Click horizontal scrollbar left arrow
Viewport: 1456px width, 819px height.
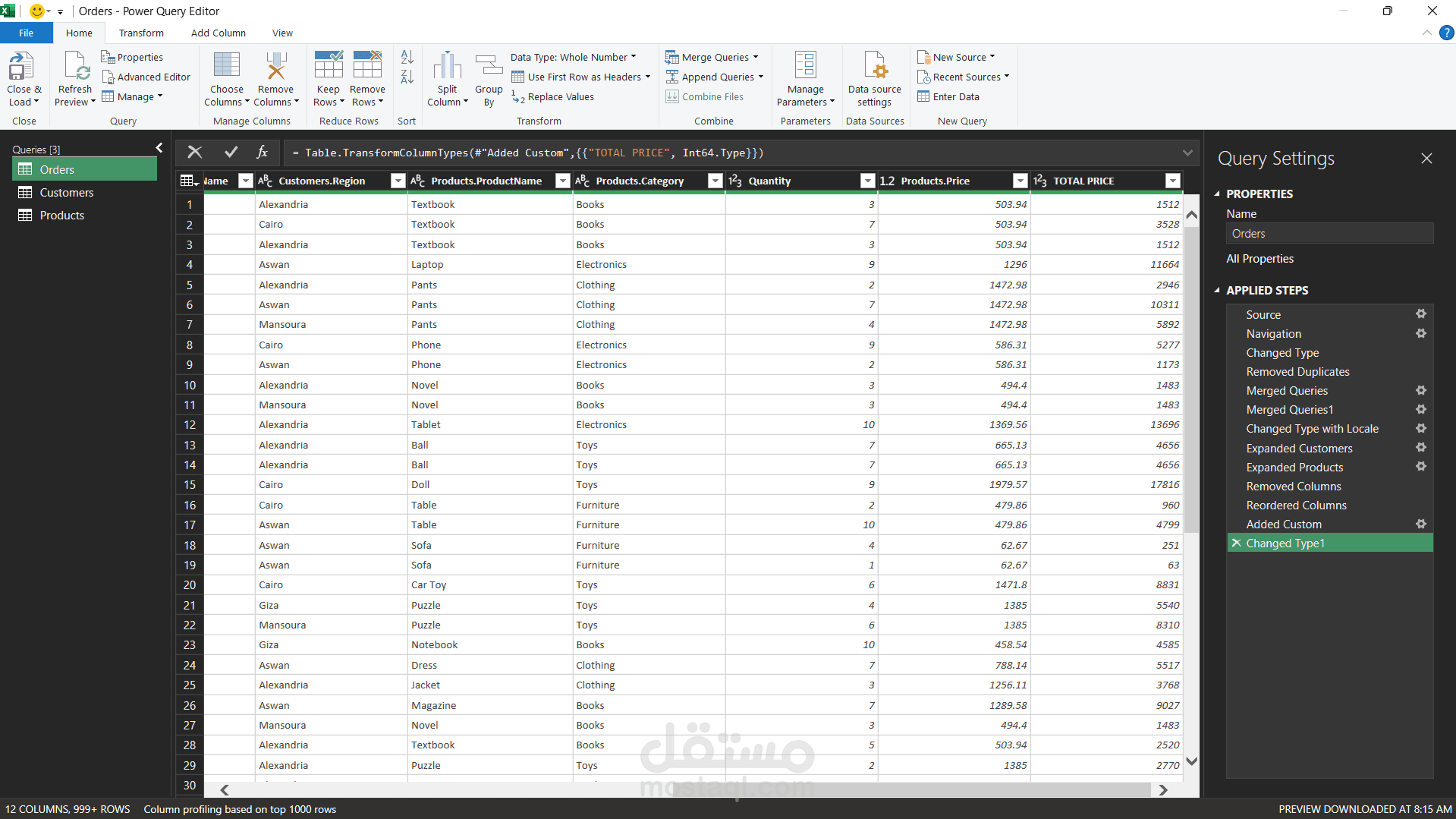[225, 790]
